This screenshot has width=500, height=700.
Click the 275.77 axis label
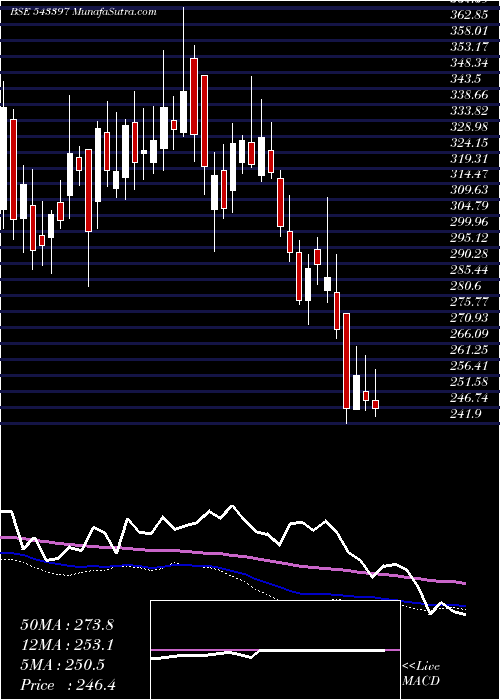tap(468, 302)
